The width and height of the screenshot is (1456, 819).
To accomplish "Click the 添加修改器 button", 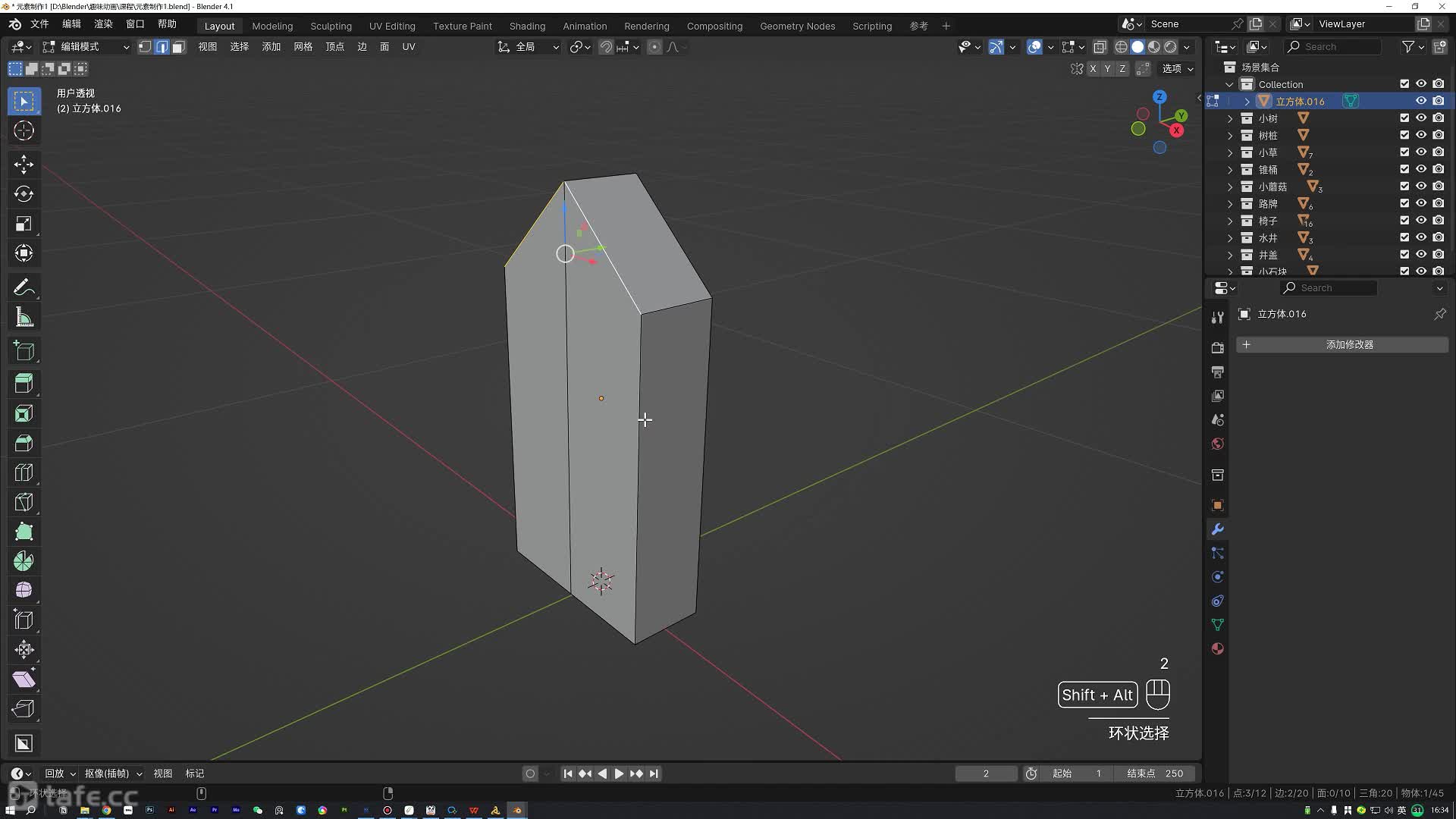I will pyautogui.click(x=1342, y=345).
